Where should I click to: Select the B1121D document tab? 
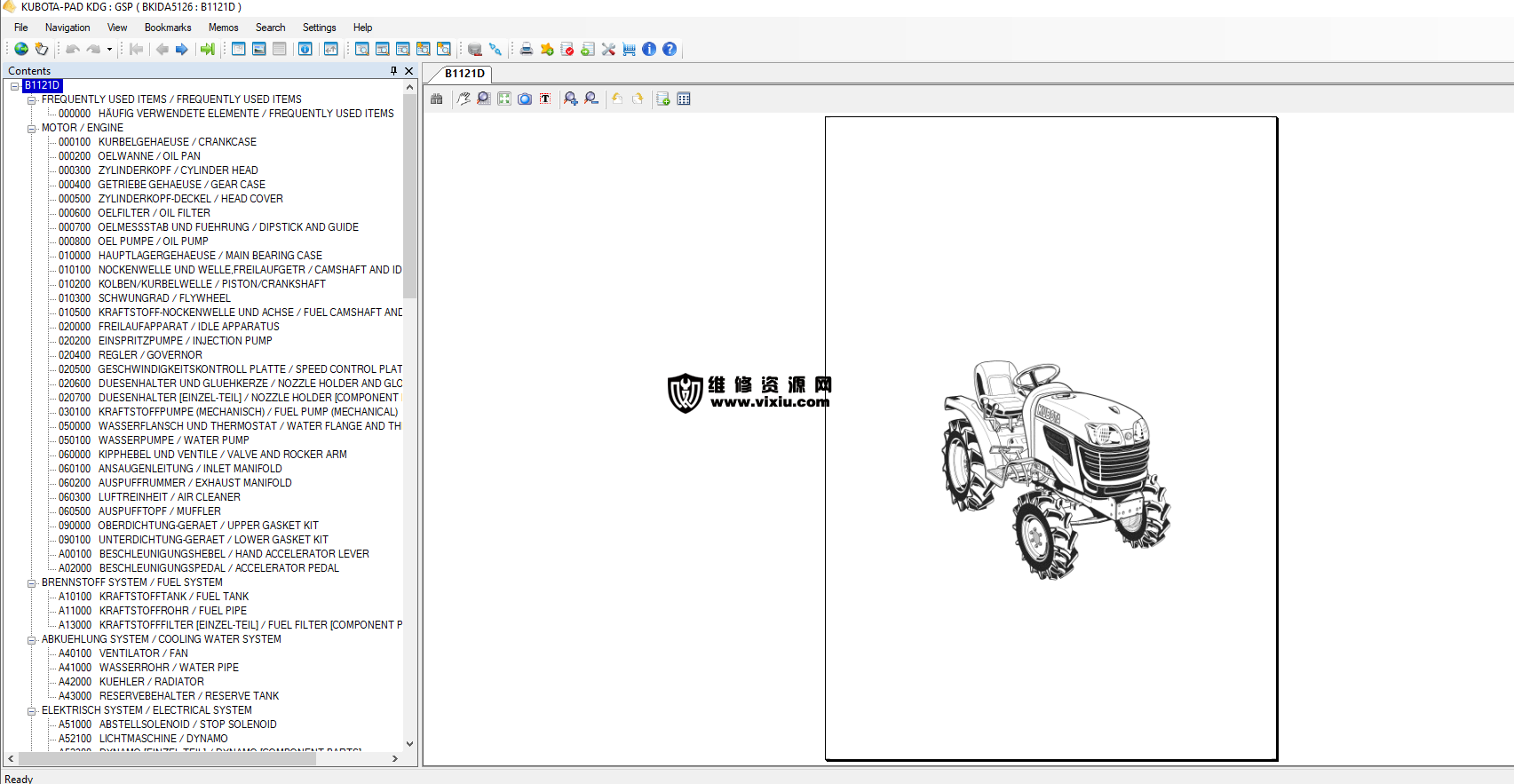click(x=464, y=74)
